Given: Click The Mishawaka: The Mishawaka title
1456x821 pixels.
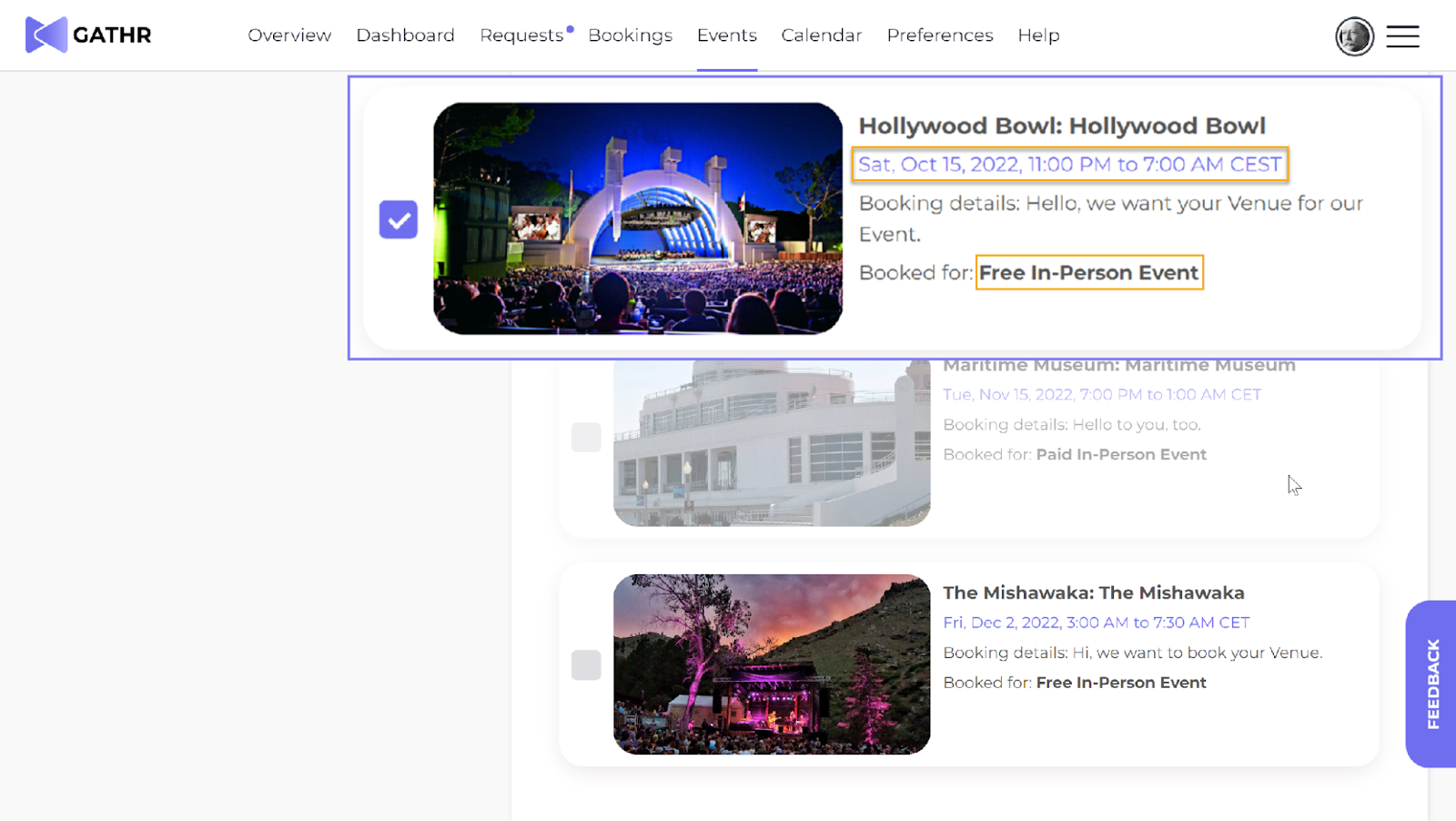Looking at the screenshot, I should (1094, 593).
